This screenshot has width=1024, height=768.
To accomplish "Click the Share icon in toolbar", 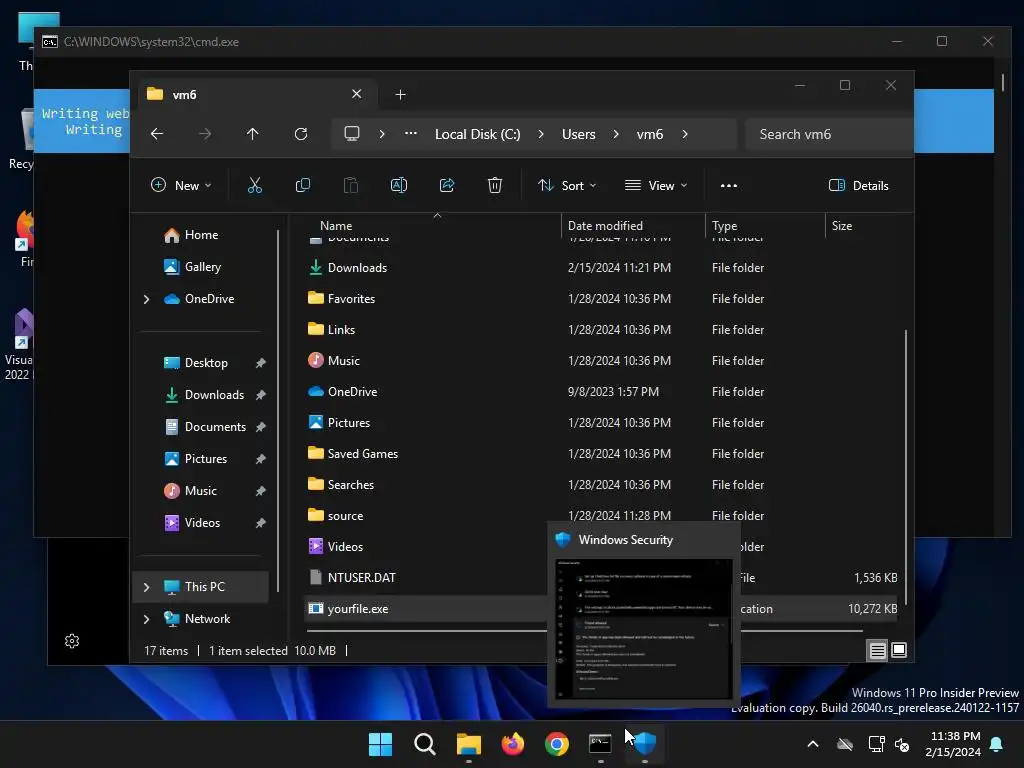I will [x=447, y=185].
